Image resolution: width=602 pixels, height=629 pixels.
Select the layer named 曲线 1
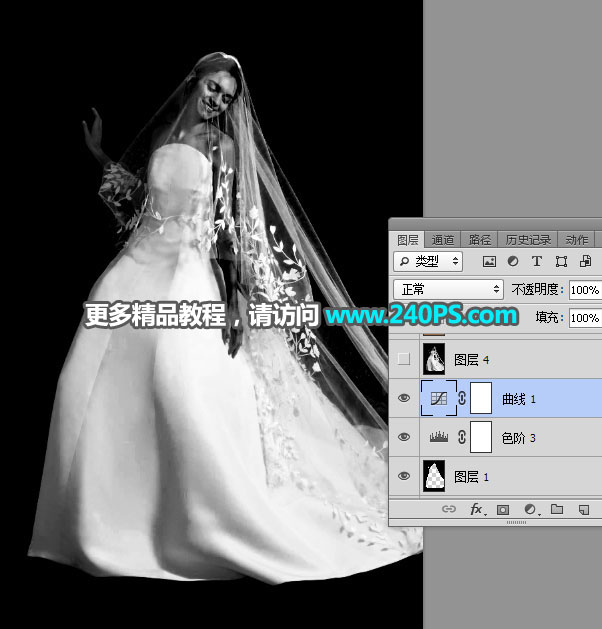point(519,399)
